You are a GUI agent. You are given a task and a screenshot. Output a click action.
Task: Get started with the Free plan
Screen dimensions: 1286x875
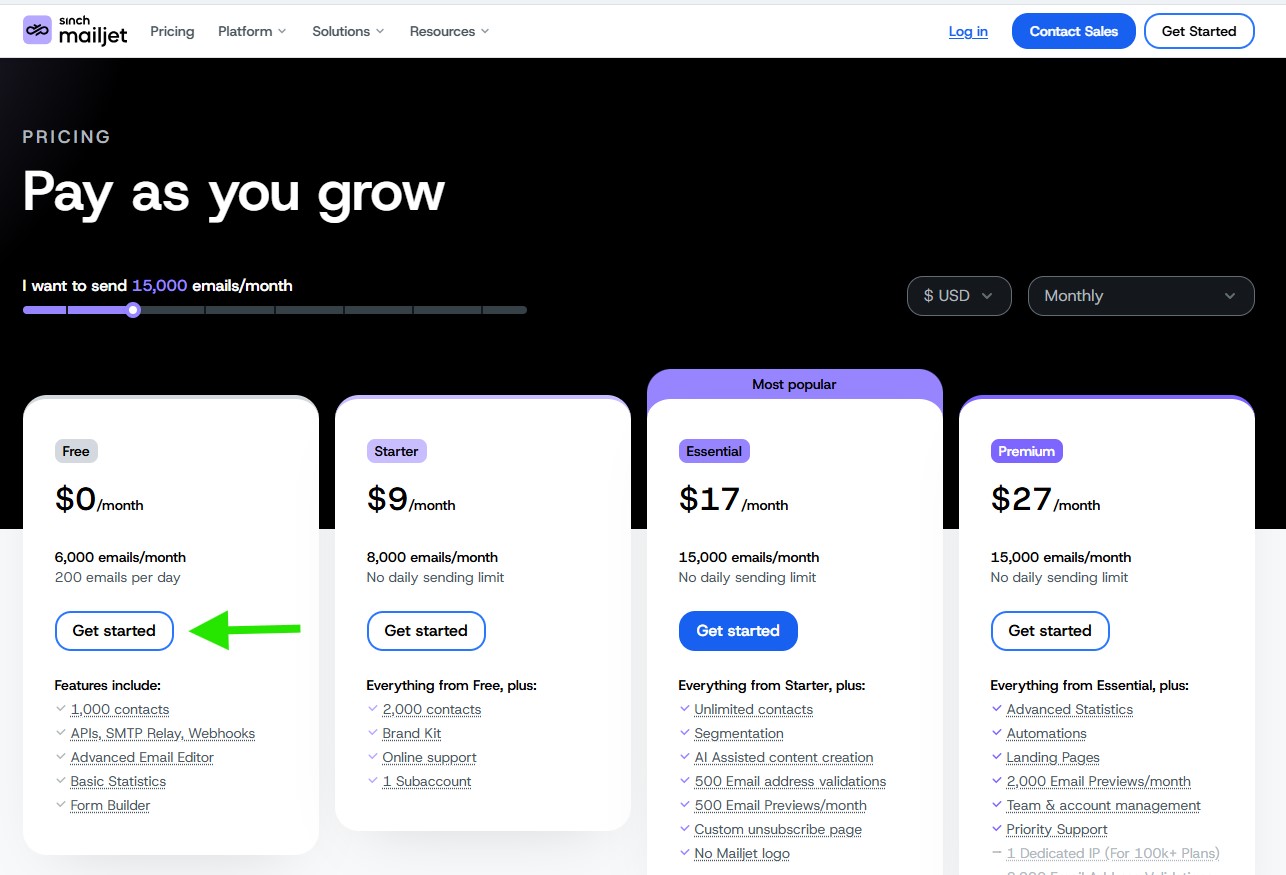pyautogui.click(x=114, y=631)
